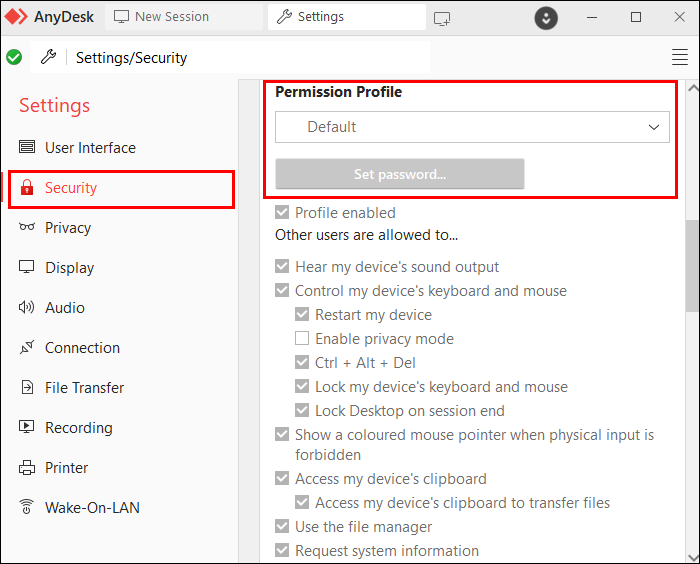Viewport: 700px width, 564px height.
Task: Toggle the Ctrl + Alt + Del checkbox
Action: click(x=302, y=363)
